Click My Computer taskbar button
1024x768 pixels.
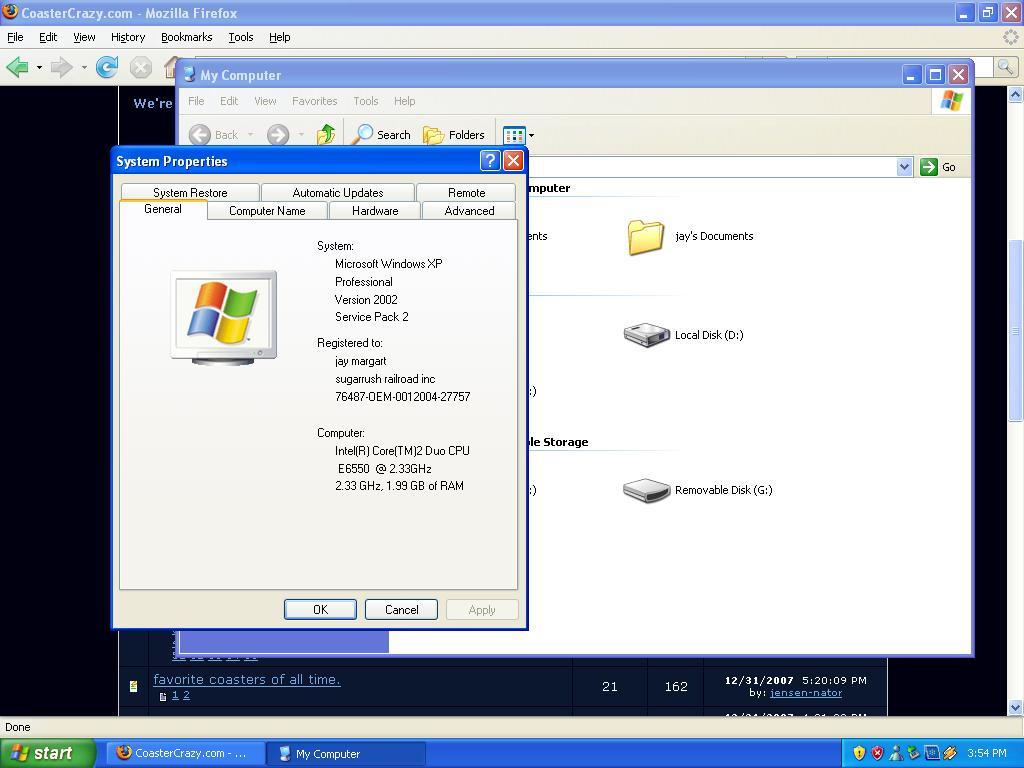click(x=346, y=754)
